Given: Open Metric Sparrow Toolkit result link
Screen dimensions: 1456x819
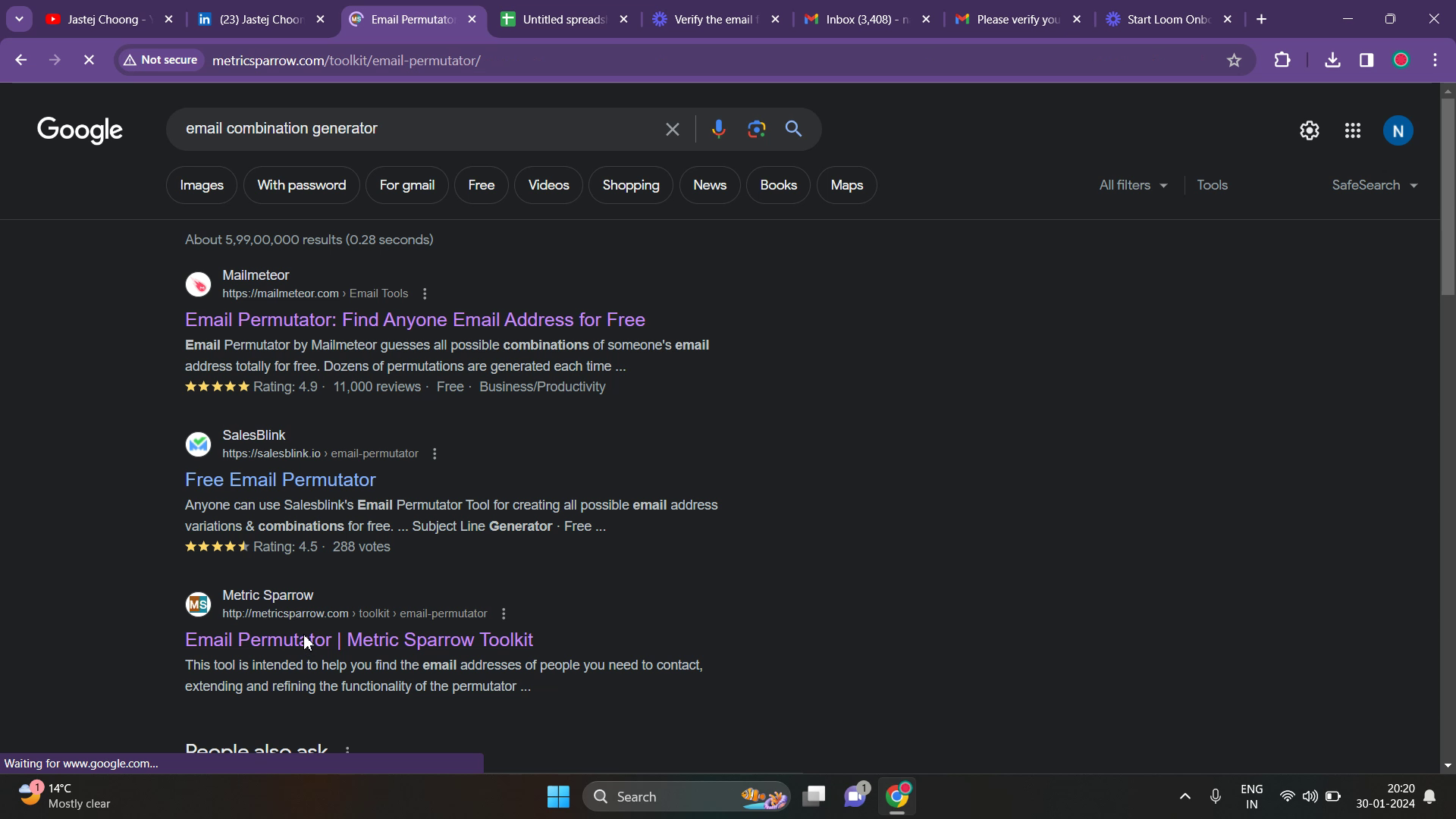Looking at the screenshot, I should click(x=359, y=640).
